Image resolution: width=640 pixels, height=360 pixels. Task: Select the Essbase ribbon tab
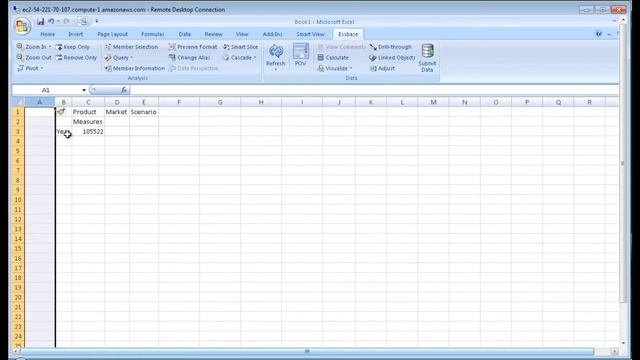[x=348, y=34]
